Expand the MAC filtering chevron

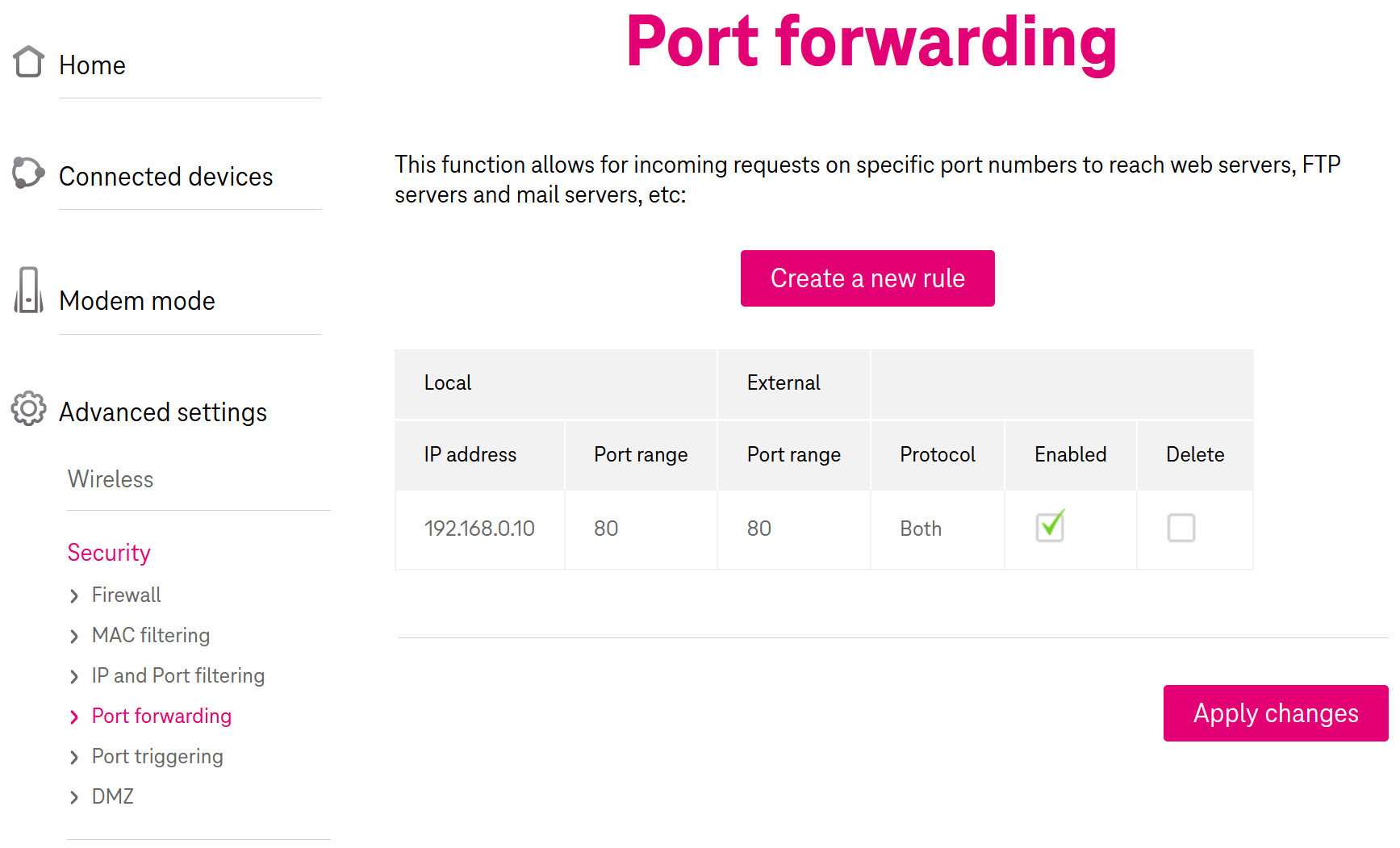click(x=74, y=636)
